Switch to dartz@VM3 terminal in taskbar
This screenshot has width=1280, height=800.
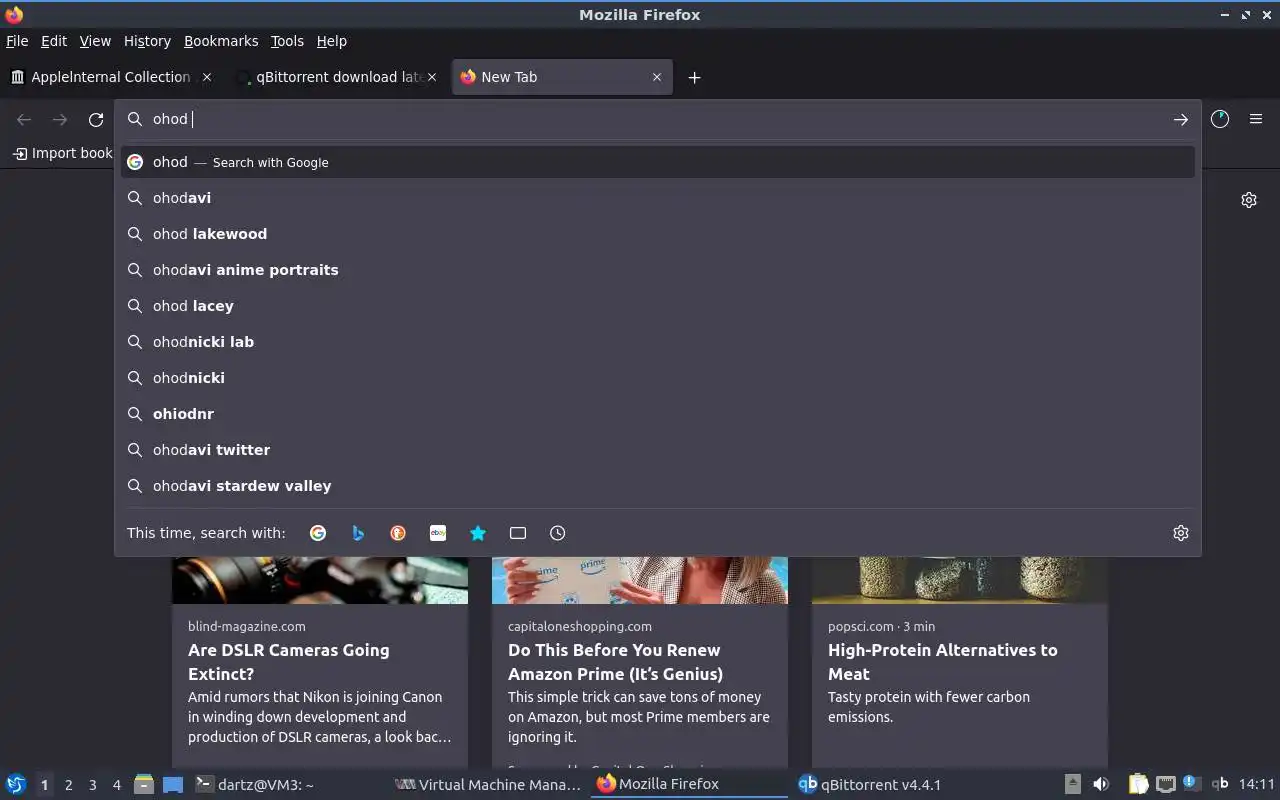pos(289,784)
